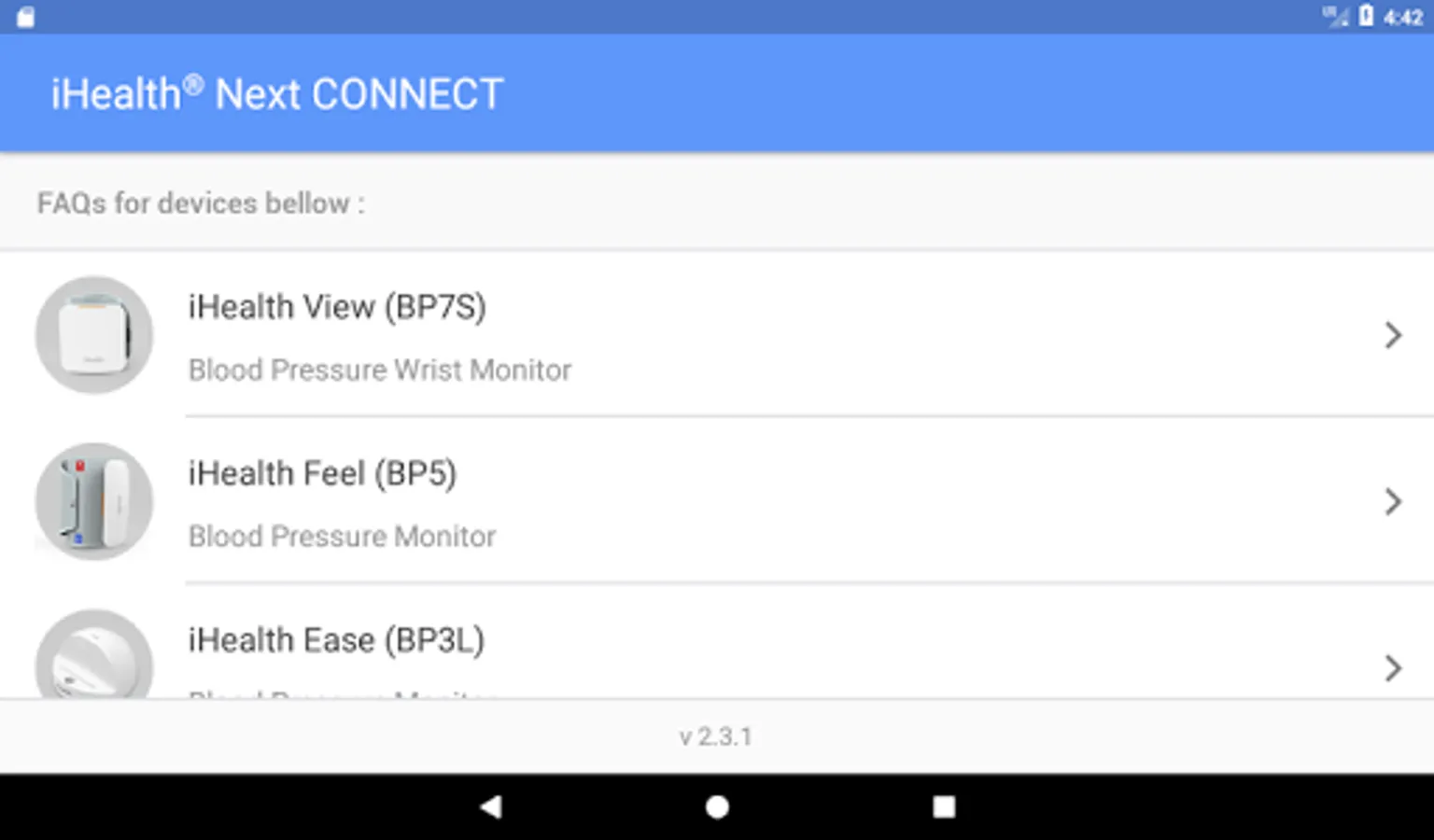
Task: Tap the iHealth Feel BP5 device image
Action: pos(94,501)
